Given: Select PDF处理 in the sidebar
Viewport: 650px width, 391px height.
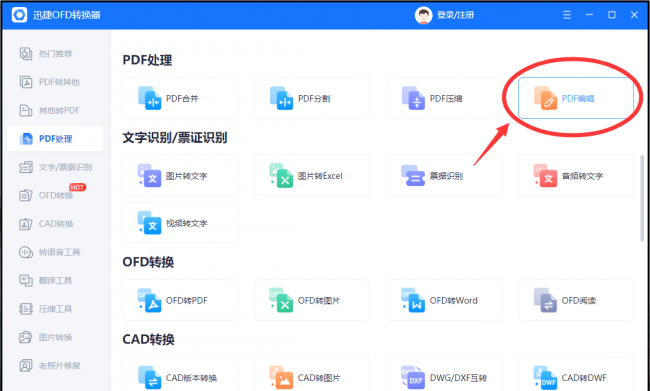Looking at the screenshot, I should pyautogui.click(x=55, y=138).
